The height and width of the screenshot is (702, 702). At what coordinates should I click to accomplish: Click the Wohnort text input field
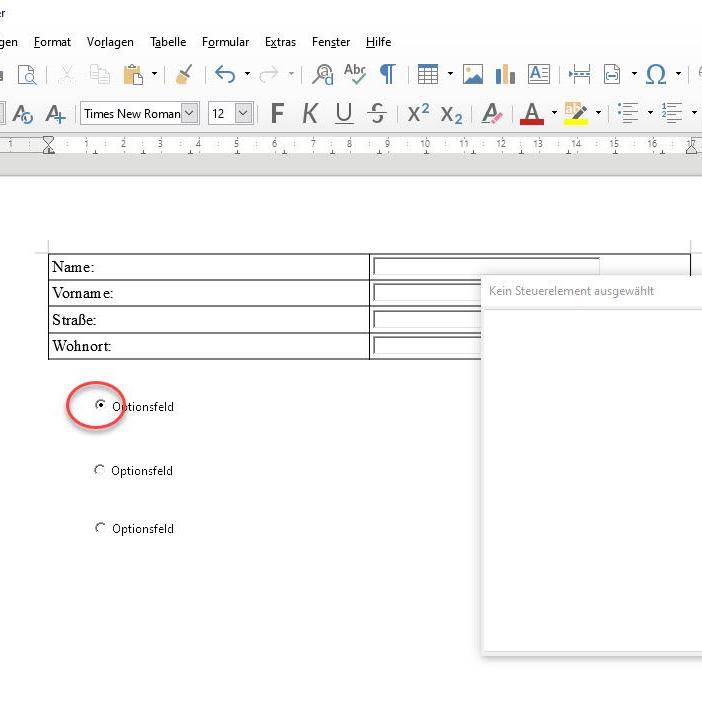point(427,346)
